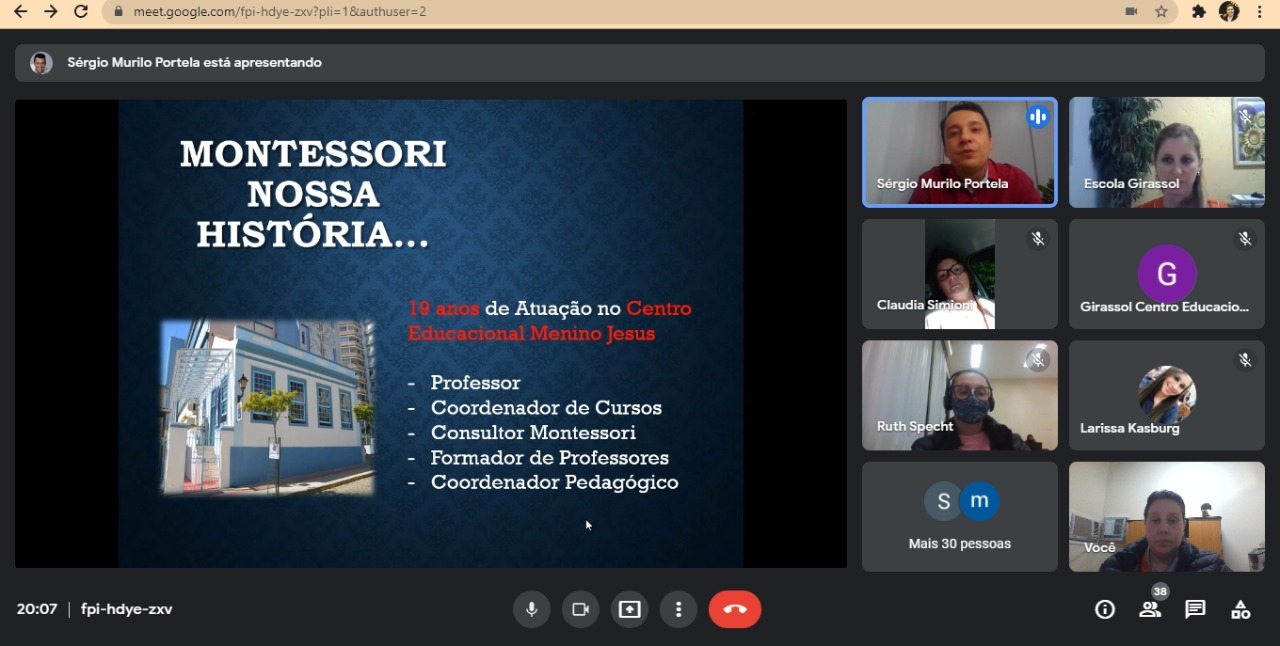Select Ruth Specht's video tile

point(959,395)
